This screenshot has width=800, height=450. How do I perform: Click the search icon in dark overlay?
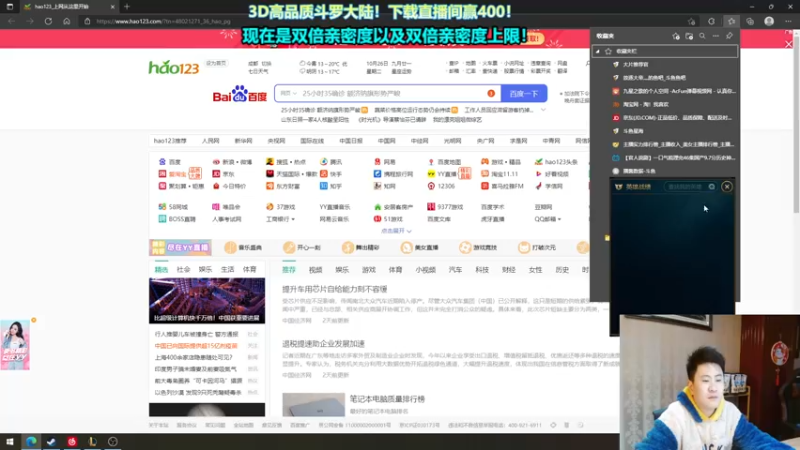[712, 187]
